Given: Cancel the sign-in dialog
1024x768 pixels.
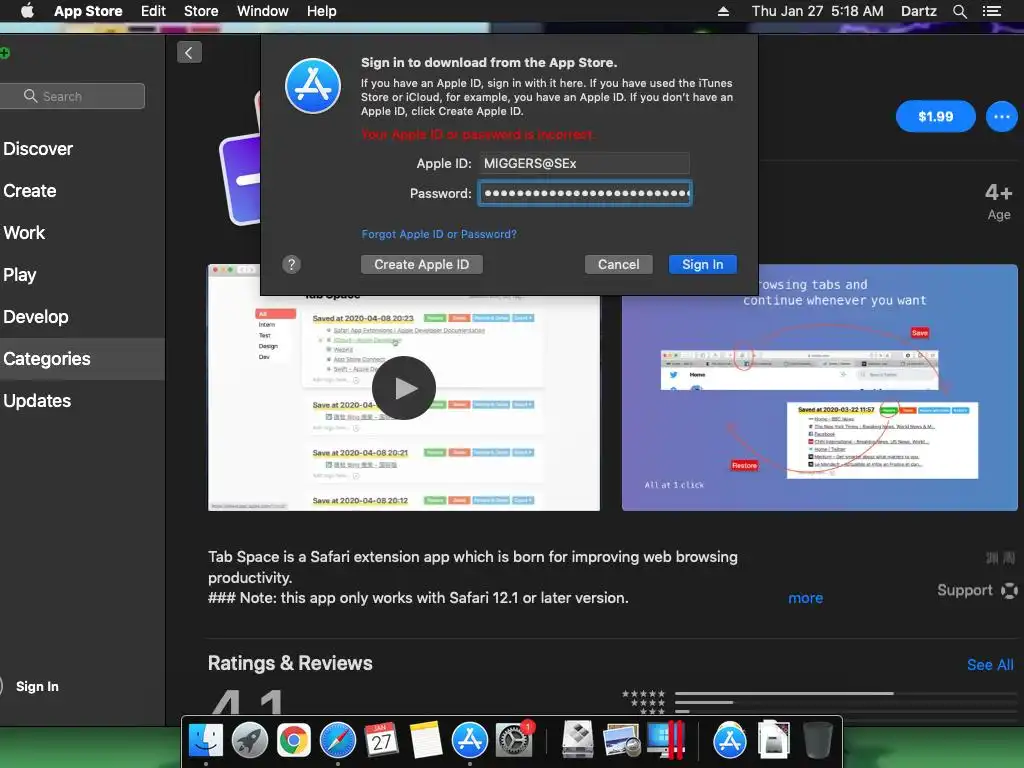Looking at the screenshot, I should point(618,264).
